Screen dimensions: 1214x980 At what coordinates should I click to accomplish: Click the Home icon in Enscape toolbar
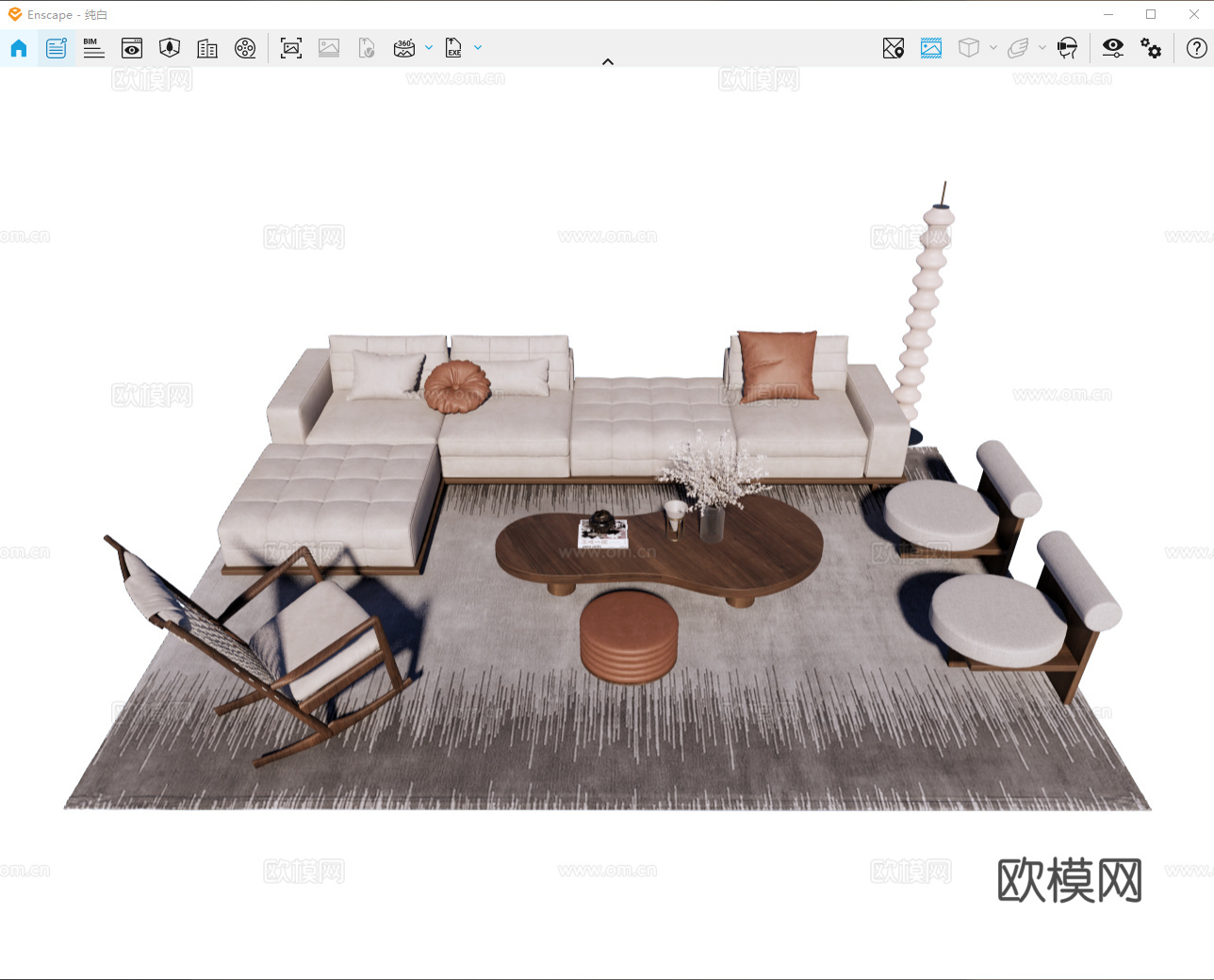[19, 48]
